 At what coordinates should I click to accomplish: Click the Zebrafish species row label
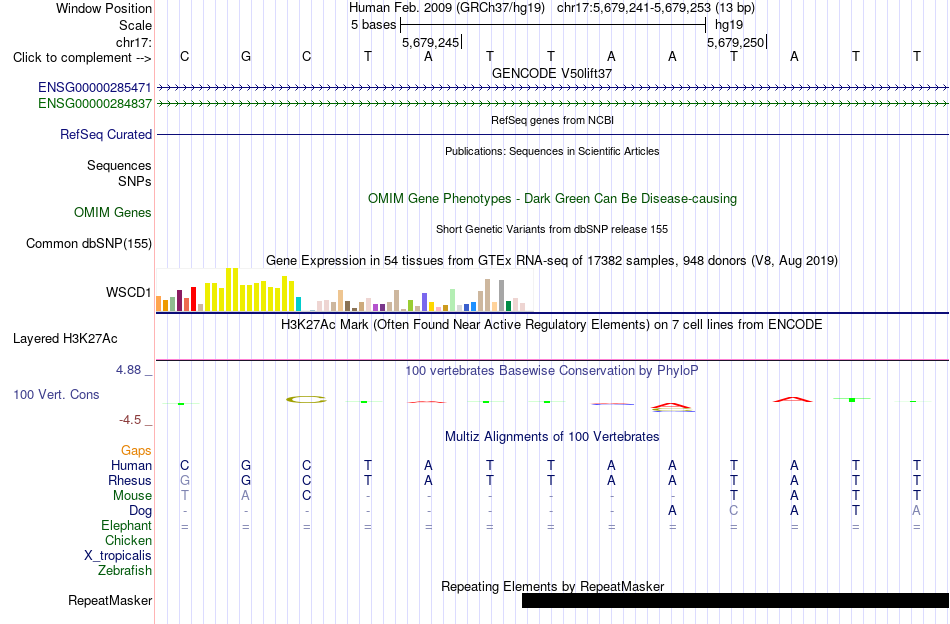[x=125, y=571]
